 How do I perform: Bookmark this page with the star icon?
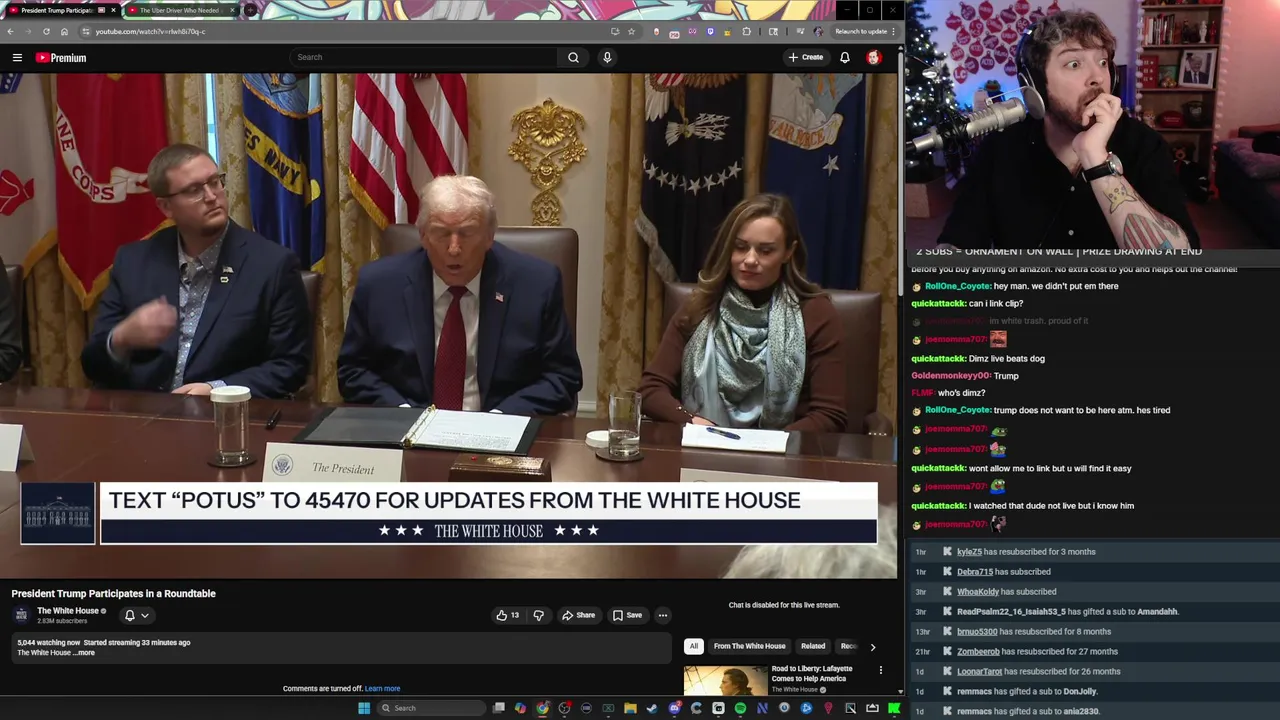click(631, 31)
